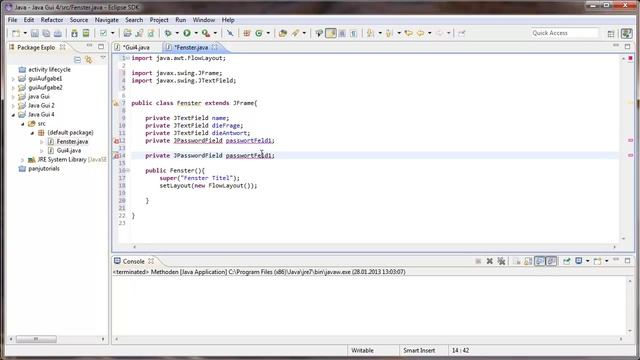Screen dimensions: 640x360
Task: Click the error marker on line 14
Action: coord(116,156)
